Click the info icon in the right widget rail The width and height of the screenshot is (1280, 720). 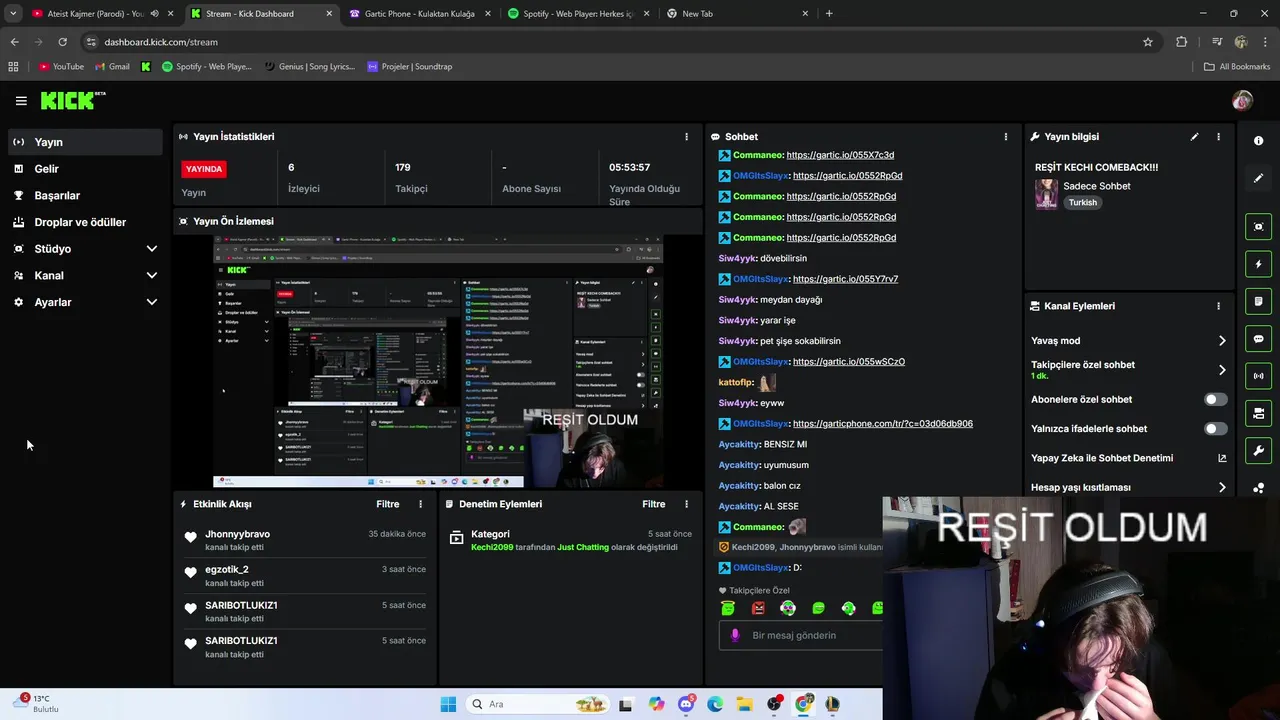coord(1258,141)
